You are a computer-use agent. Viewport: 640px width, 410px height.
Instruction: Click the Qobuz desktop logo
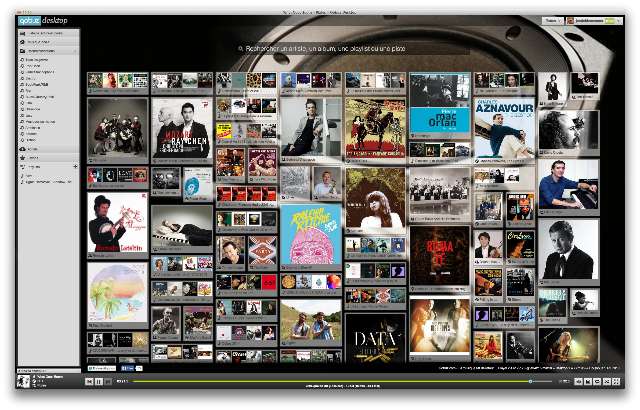point(42,20)
